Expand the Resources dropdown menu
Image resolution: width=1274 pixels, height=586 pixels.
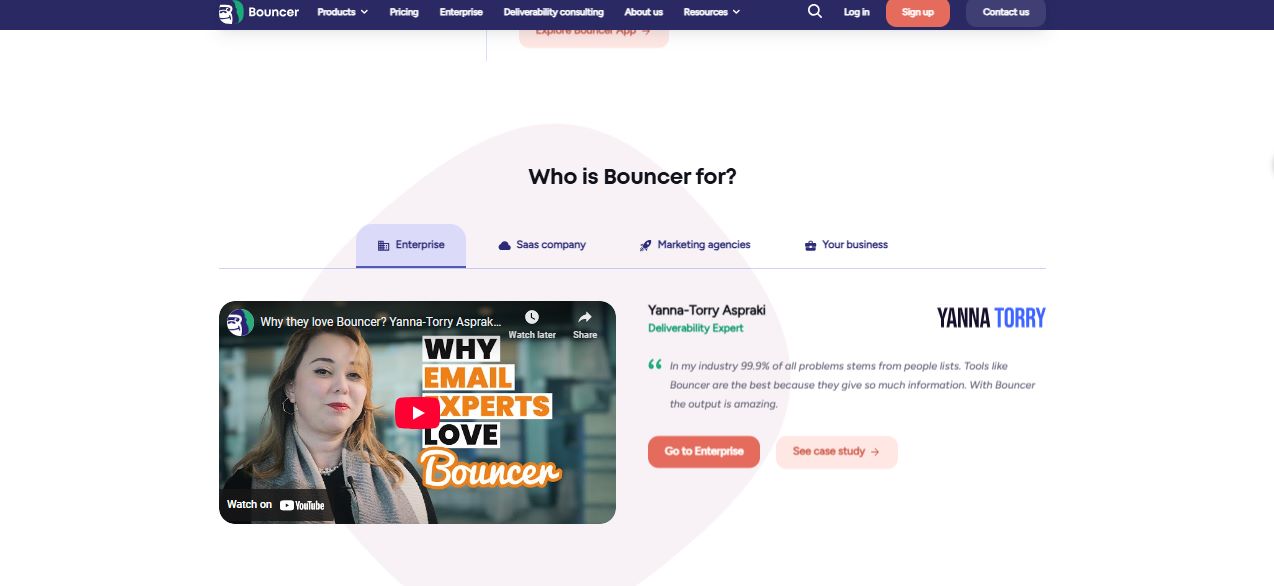pyautogui.click(x=712, y=12)
